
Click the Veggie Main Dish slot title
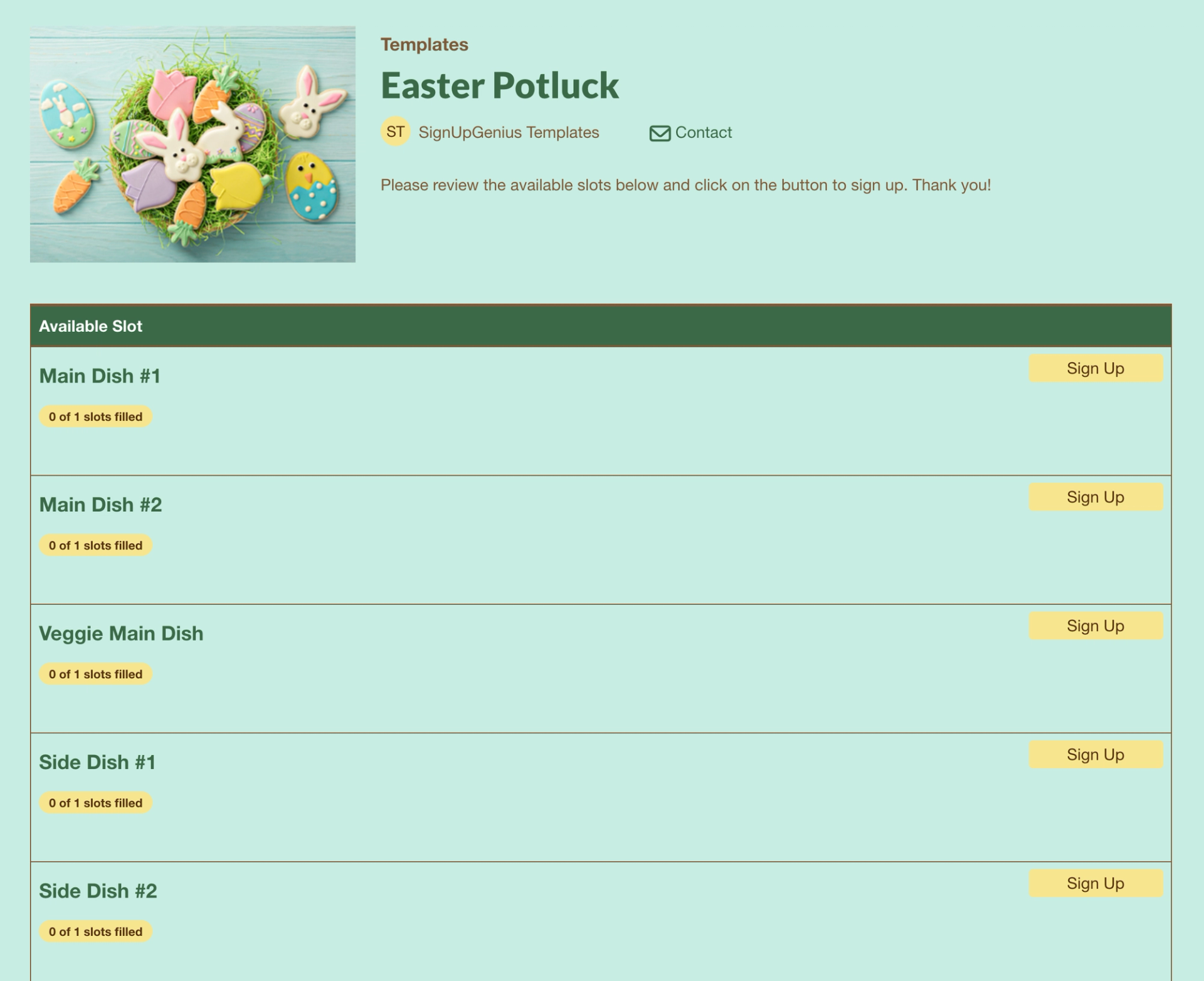121,634
